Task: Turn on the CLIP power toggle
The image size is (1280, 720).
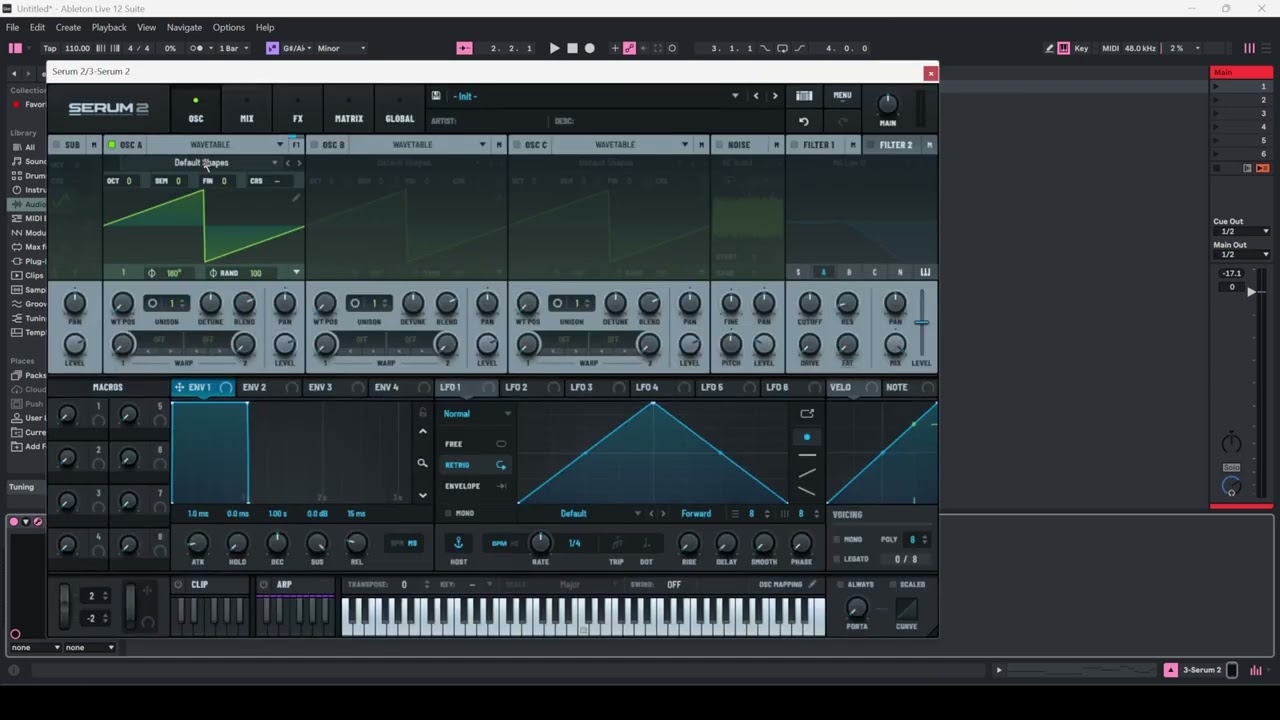Action: pyautogui.click(x=179, y=584)
